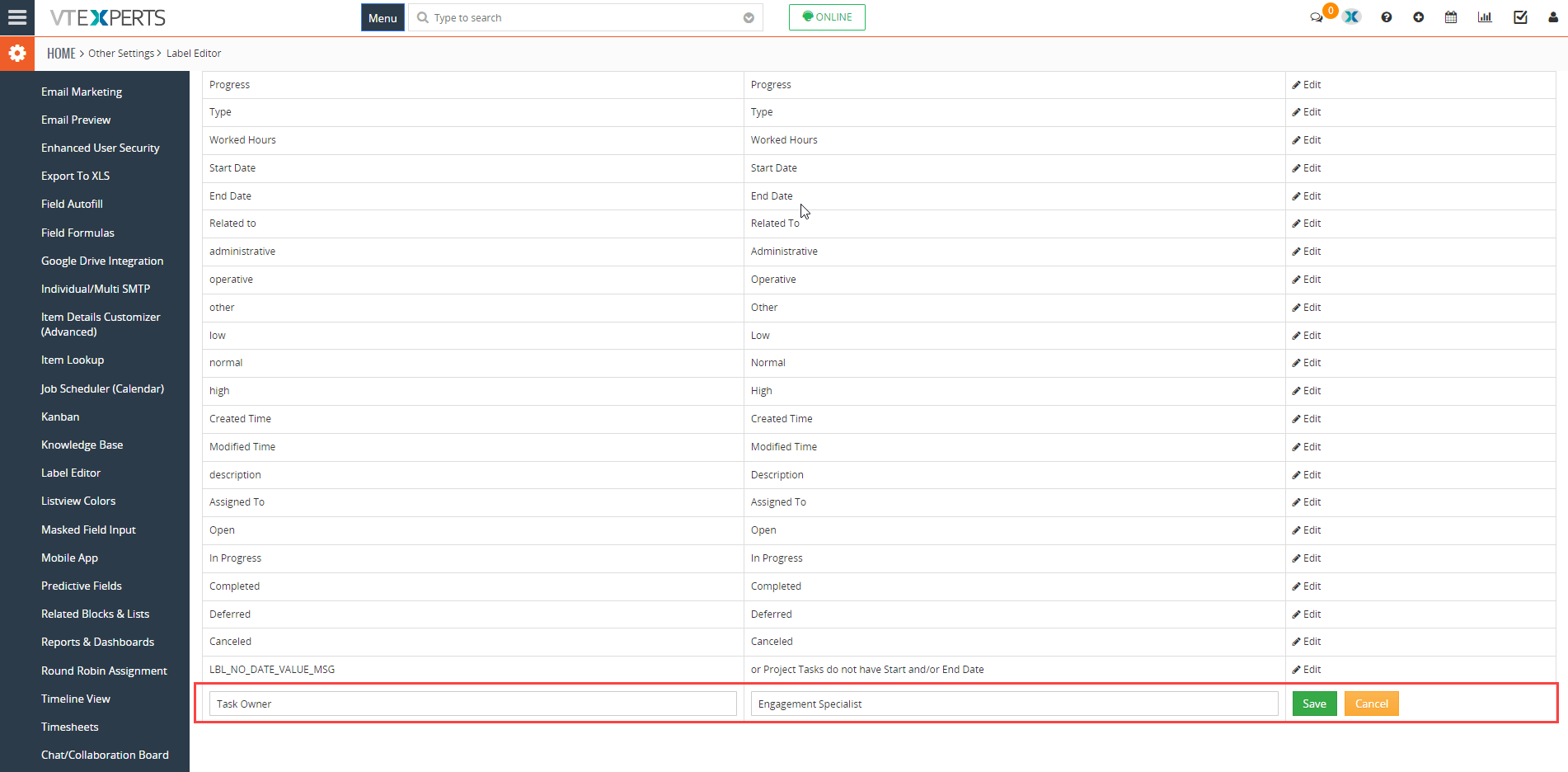Edit the Open label row
The image size is (1568, 772).
[x=1307, y=530]
